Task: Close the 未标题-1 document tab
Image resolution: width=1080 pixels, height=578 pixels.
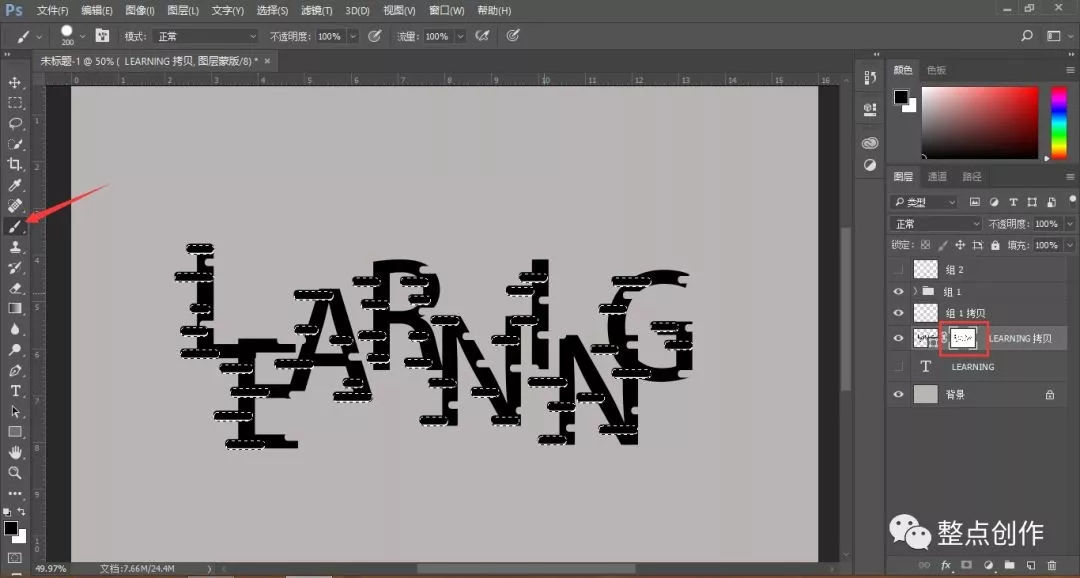Action: click(x=267, y=61)
